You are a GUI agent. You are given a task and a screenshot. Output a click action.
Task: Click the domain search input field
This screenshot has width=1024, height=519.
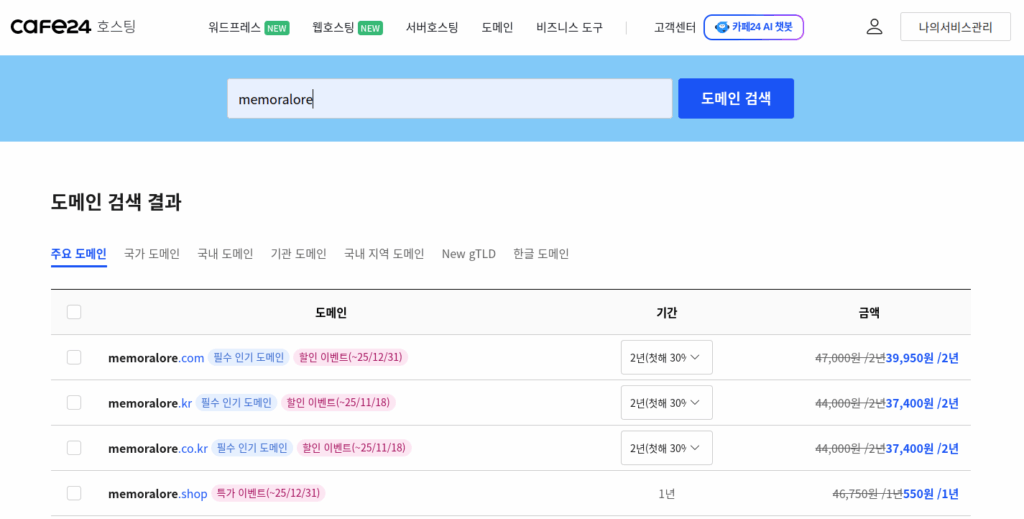point(449,99)
